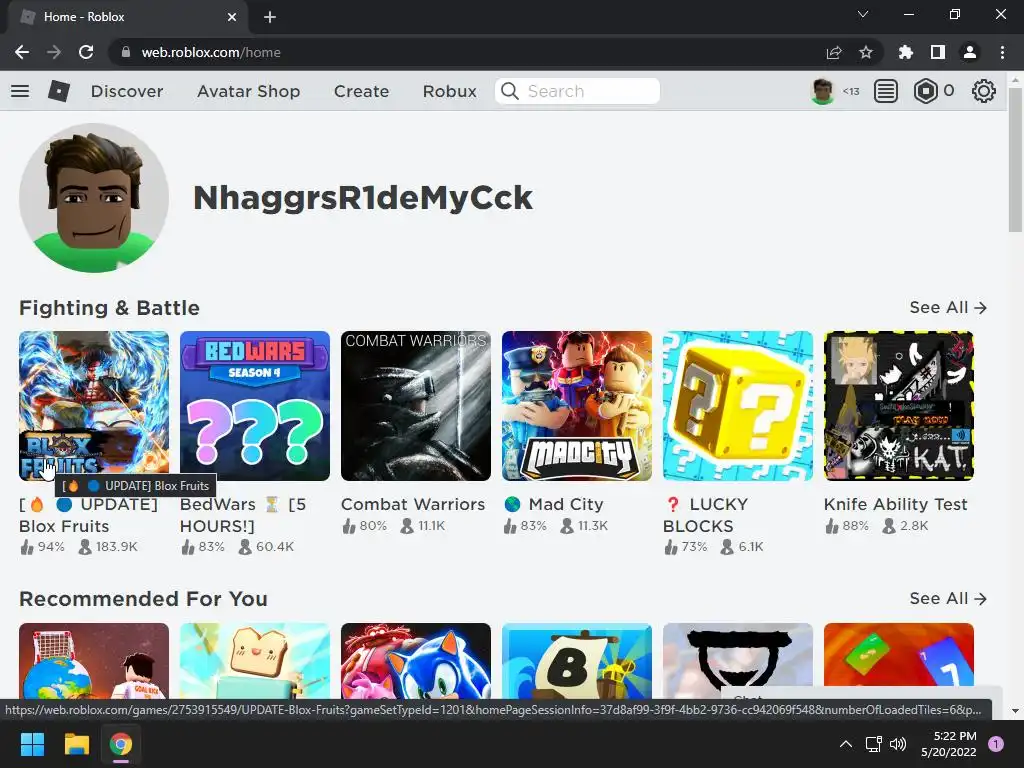The height and width of the screenshot is (768, 1024).
Task: Open the Discover page
Action: click(127, 91)
